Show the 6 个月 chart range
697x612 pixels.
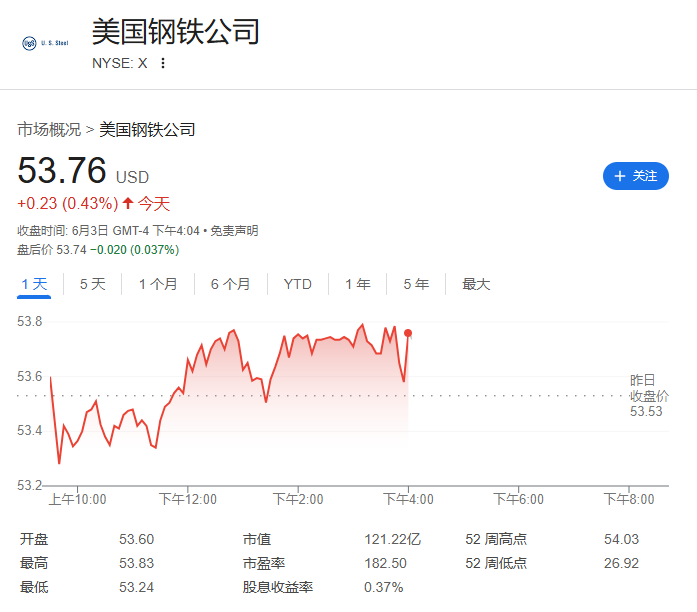230,284
